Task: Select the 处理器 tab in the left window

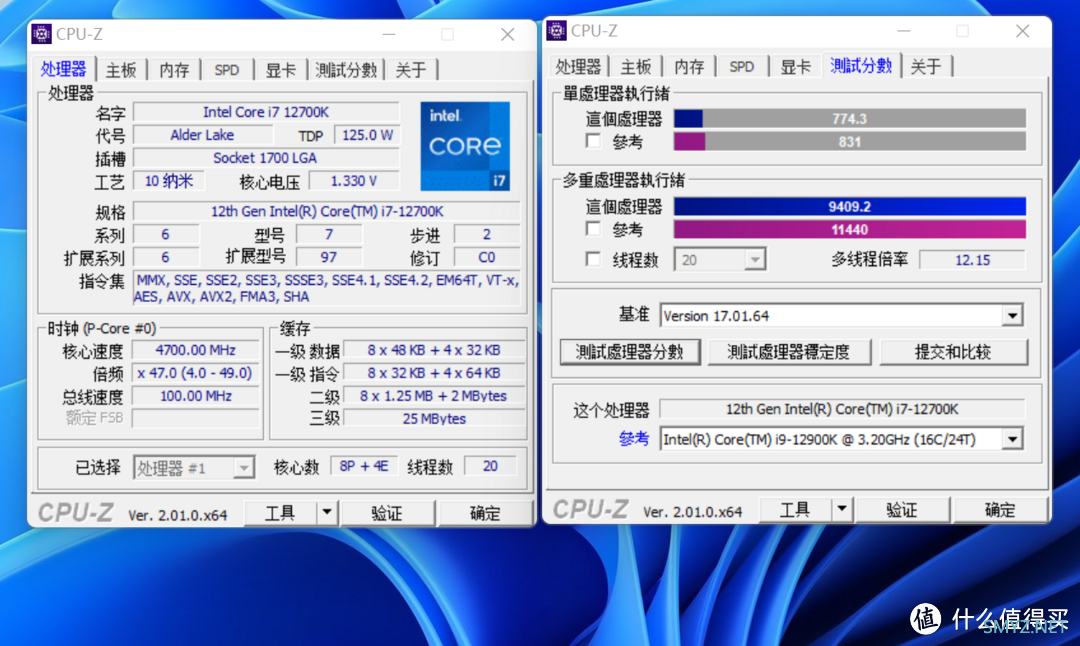Action: coord(63,69)
